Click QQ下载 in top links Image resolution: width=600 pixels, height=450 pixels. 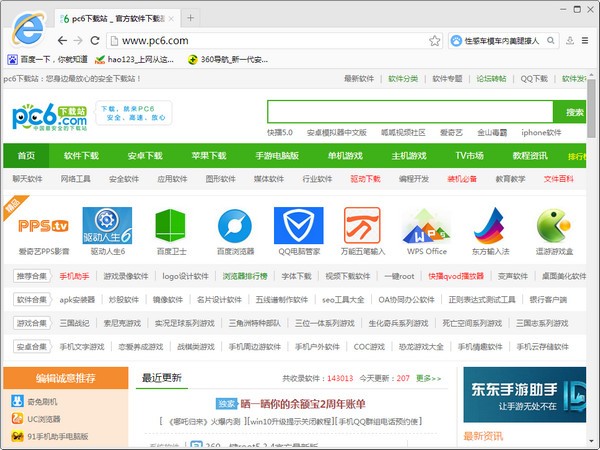pos(534,79)
